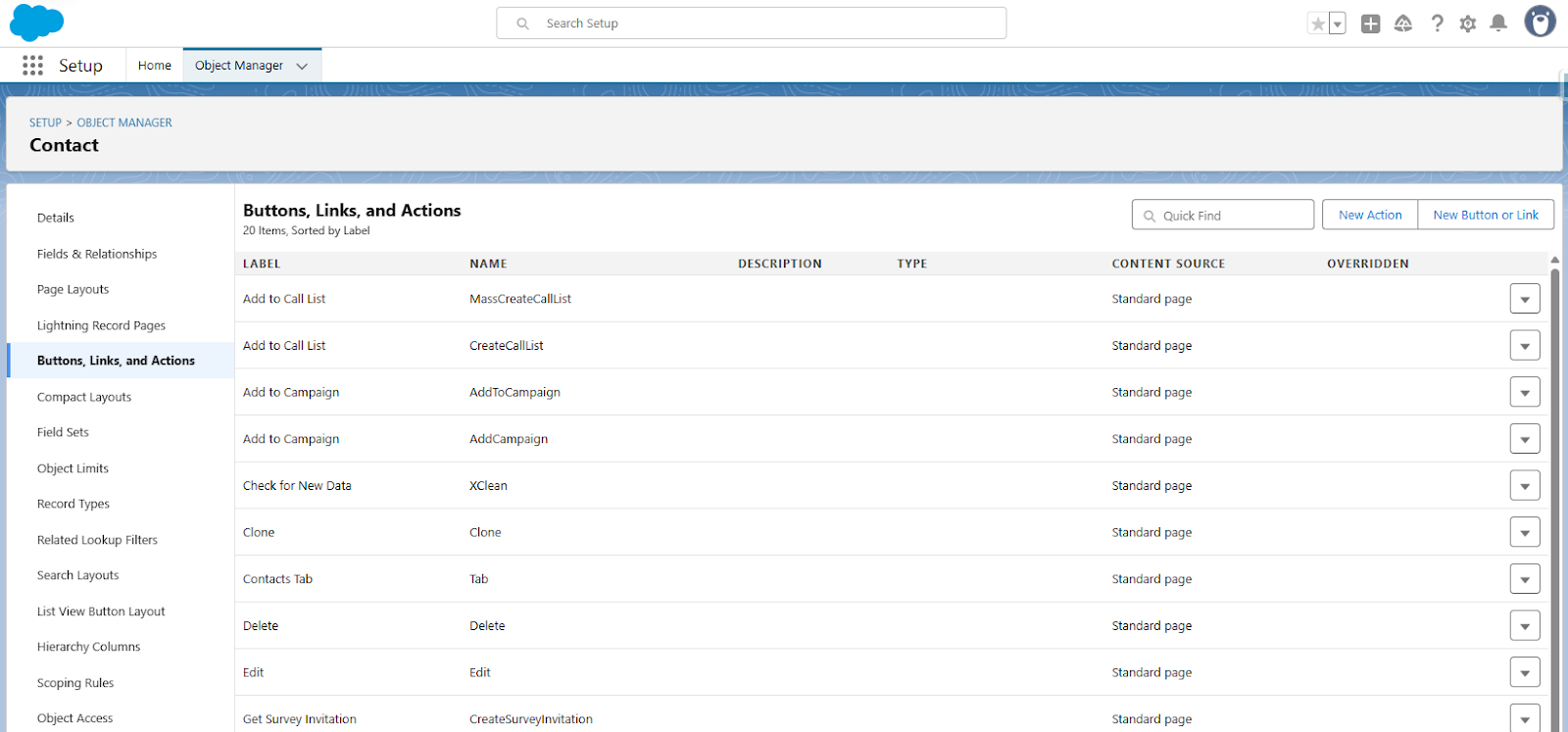Image resolution: width=1568 pixels, height=732 pixels.
Task: Click the Quick Find input field
Action: tap(1232, 216)
